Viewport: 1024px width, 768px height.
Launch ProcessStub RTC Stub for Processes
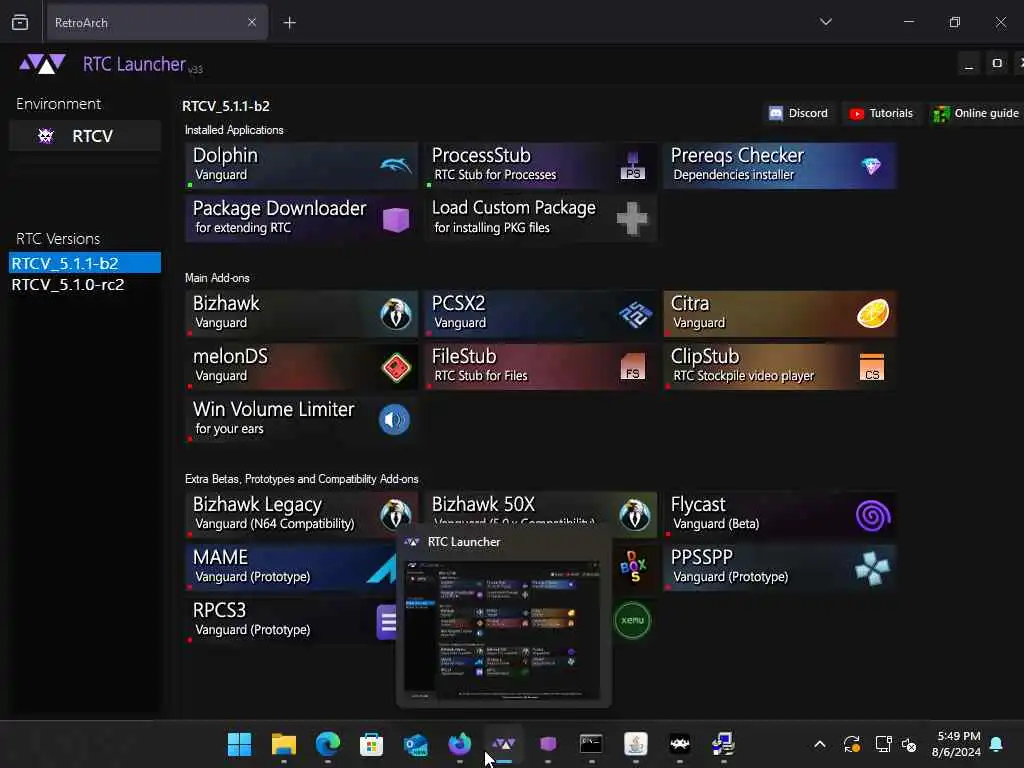[541, 166]
